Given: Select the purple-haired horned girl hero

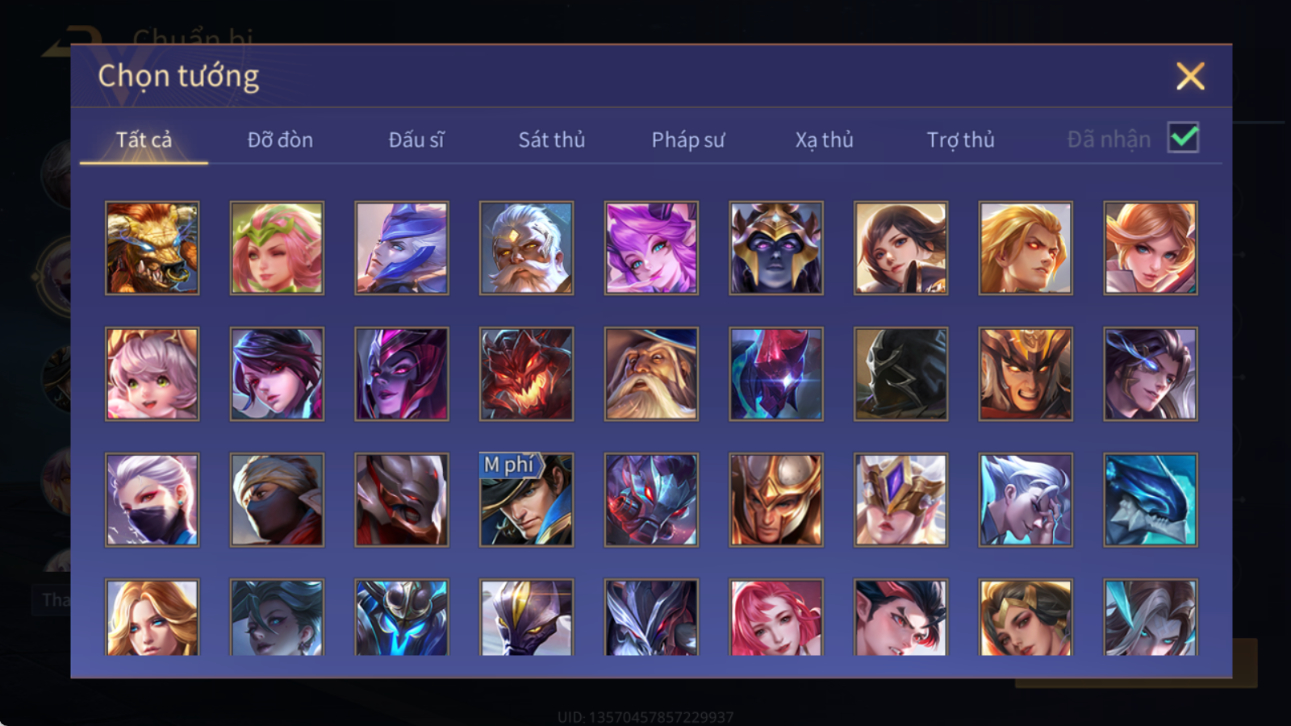Looking at the screenshot, I should pyautogui.click(x=651, y=248).
